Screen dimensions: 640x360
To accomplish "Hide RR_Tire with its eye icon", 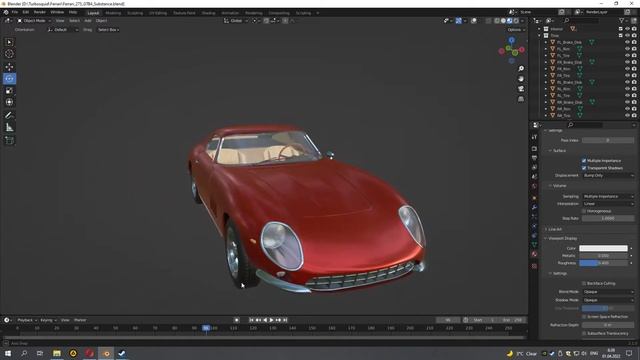I will coord(627,116).
